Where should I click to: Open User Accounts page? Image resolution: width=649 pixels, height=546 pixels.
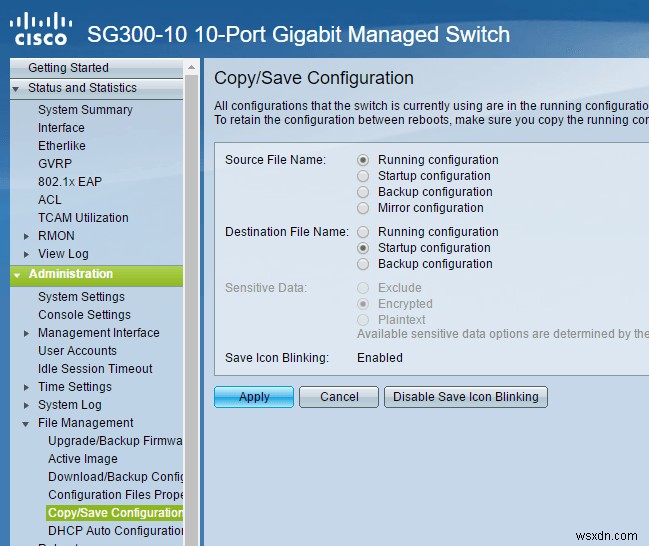click(77, 351)
